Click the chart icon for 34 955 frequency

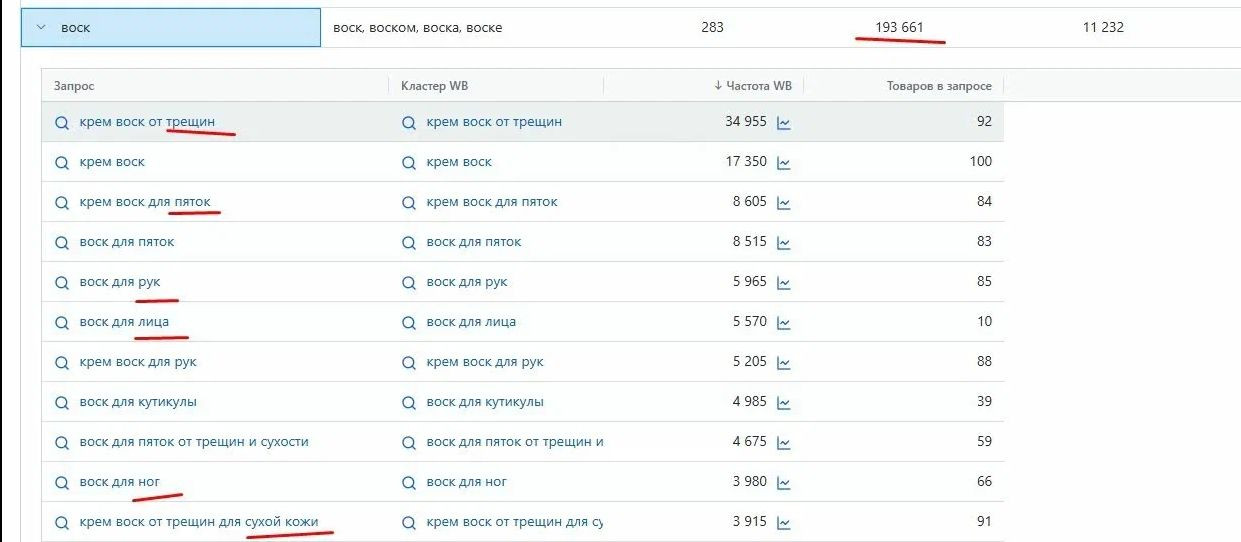(784, 123)
